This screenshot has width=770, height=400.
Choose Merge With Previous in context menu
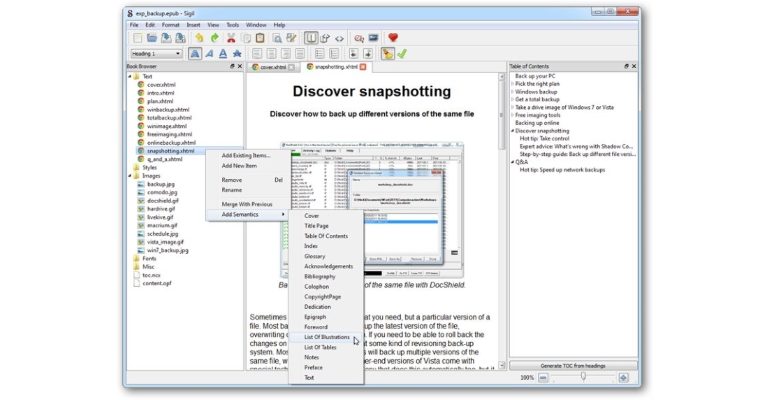(248, 204)
